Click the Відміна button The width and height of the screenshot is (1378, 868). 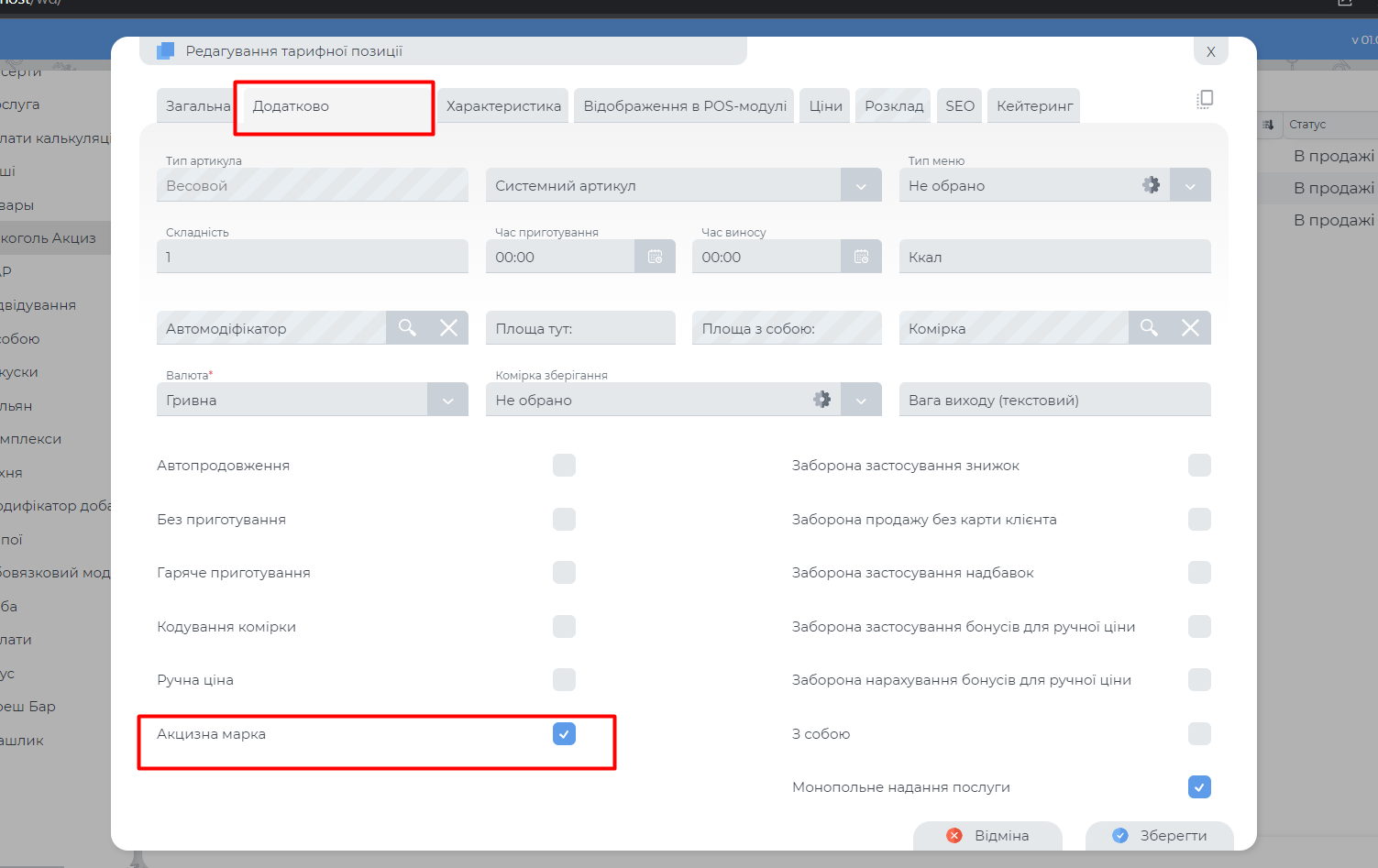point(987,836)
